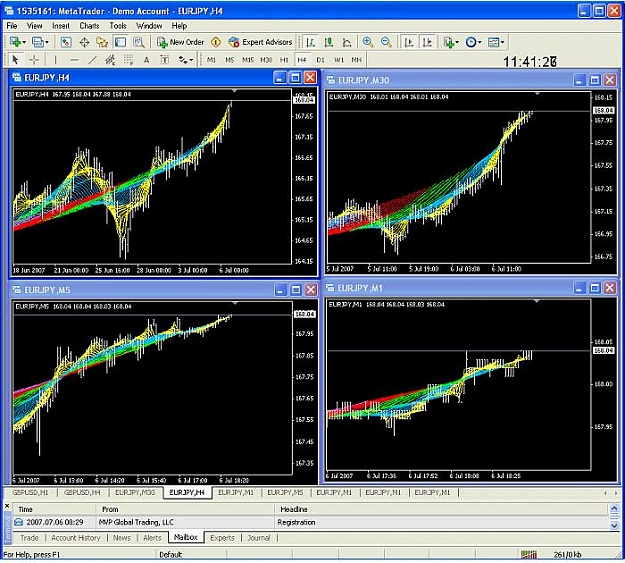Switch timeframe to M1

[x=211, y=60]
